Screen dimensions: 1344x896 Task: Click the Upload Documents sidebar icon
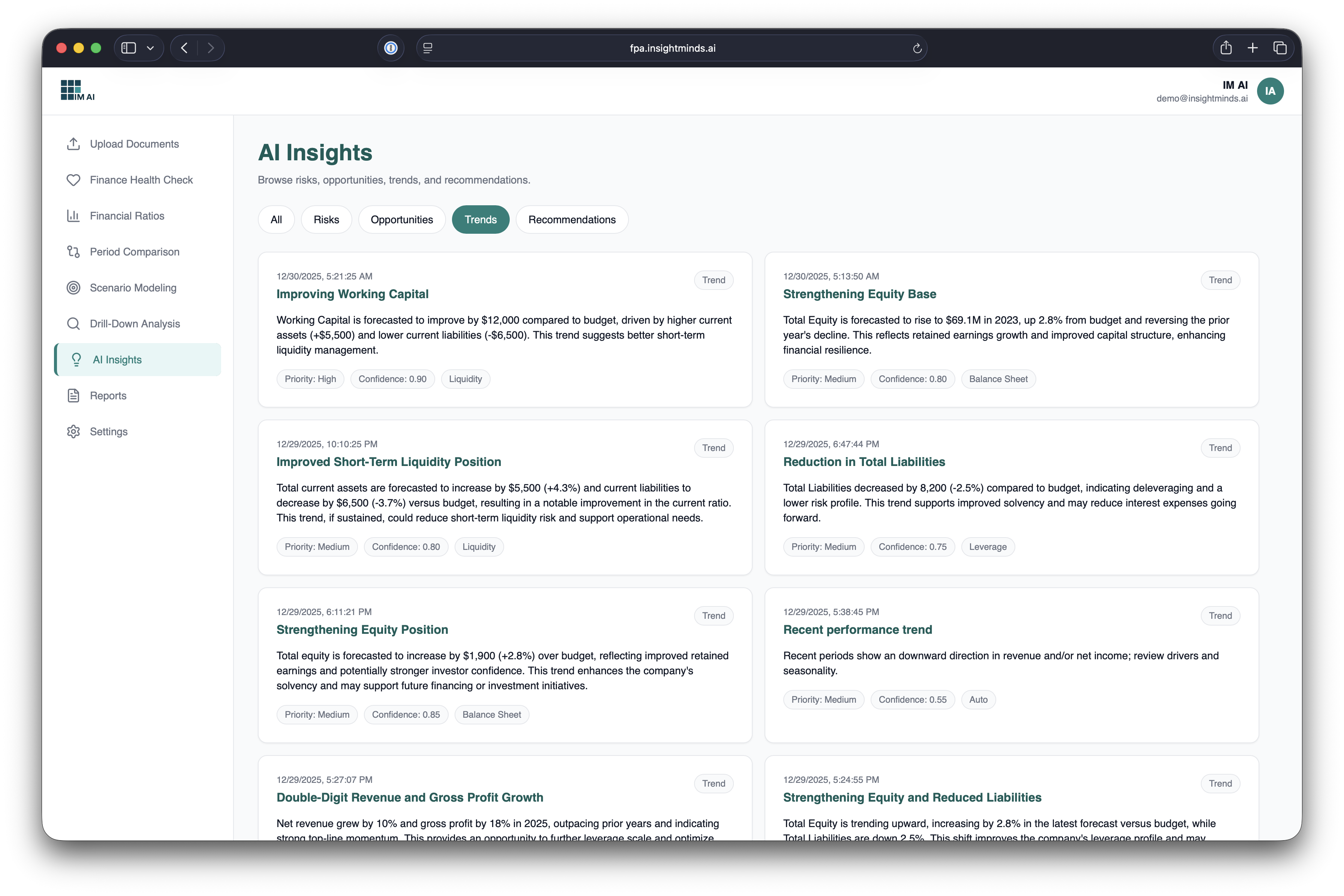(73, 144)
